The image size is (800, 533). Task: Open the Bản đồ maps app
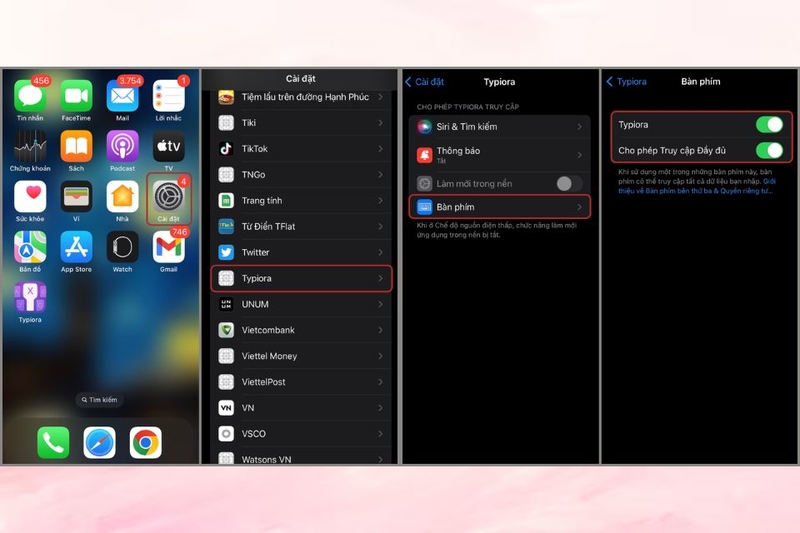(x=30, y=247)
